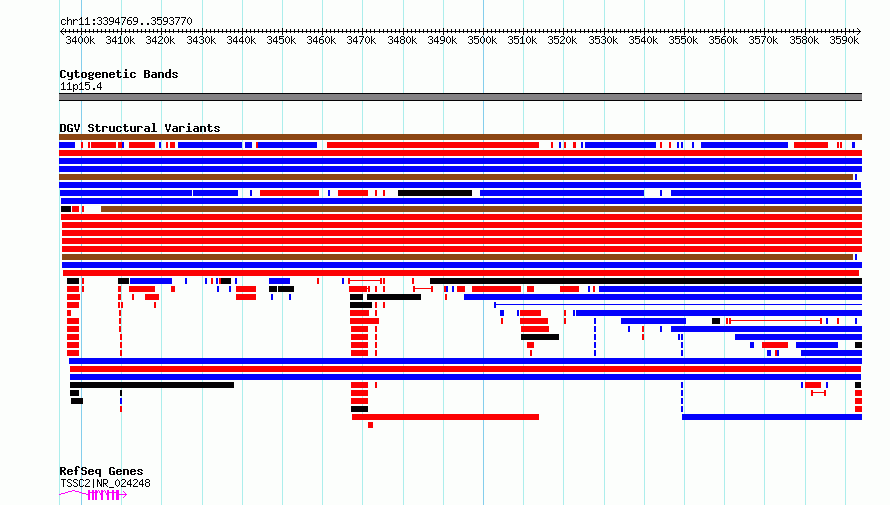The height and width of the screenshot is (505, 890).
Task: Click the gray 11p15.4 cytogenetic band bar
Action: [460, 97]
